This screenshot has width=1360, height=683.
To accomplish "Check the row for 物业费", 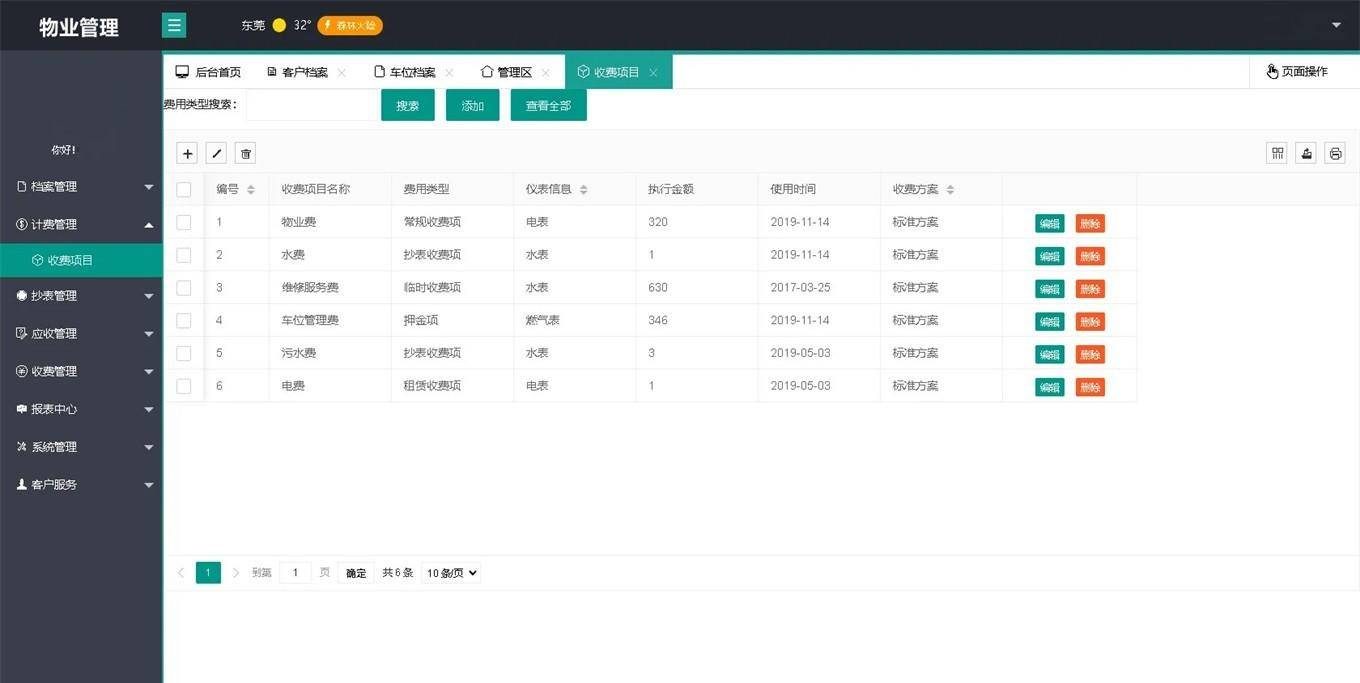I will click(184, 222).
